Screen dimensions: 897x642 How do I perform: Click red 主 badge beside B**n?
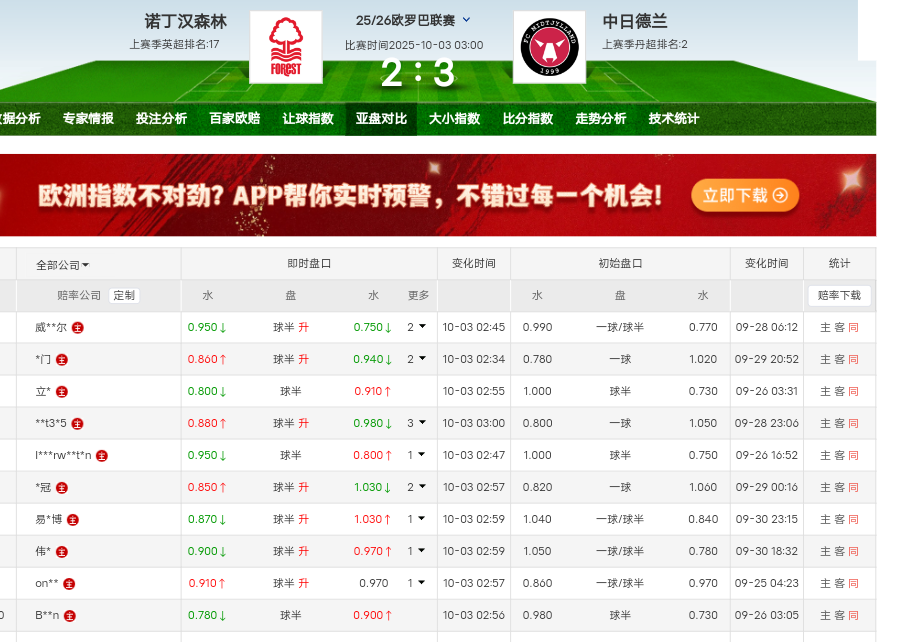click(72, 615)
